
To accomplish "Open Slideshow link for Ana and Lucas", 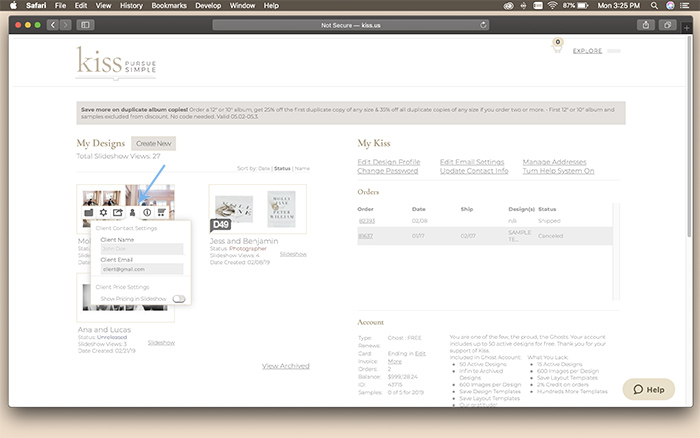I will coord(161,342).
